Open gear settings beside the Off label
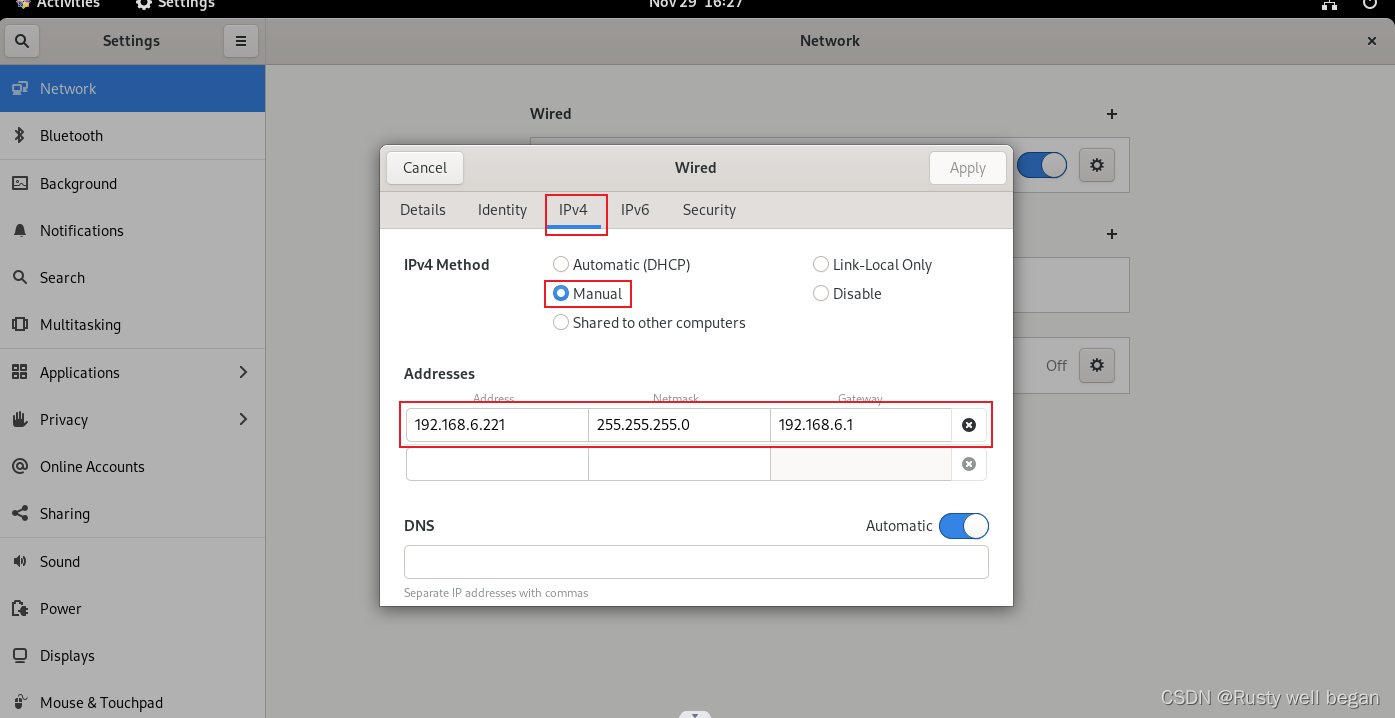This screenshot has width=1395, height=718. click(x=1097, y=365)
